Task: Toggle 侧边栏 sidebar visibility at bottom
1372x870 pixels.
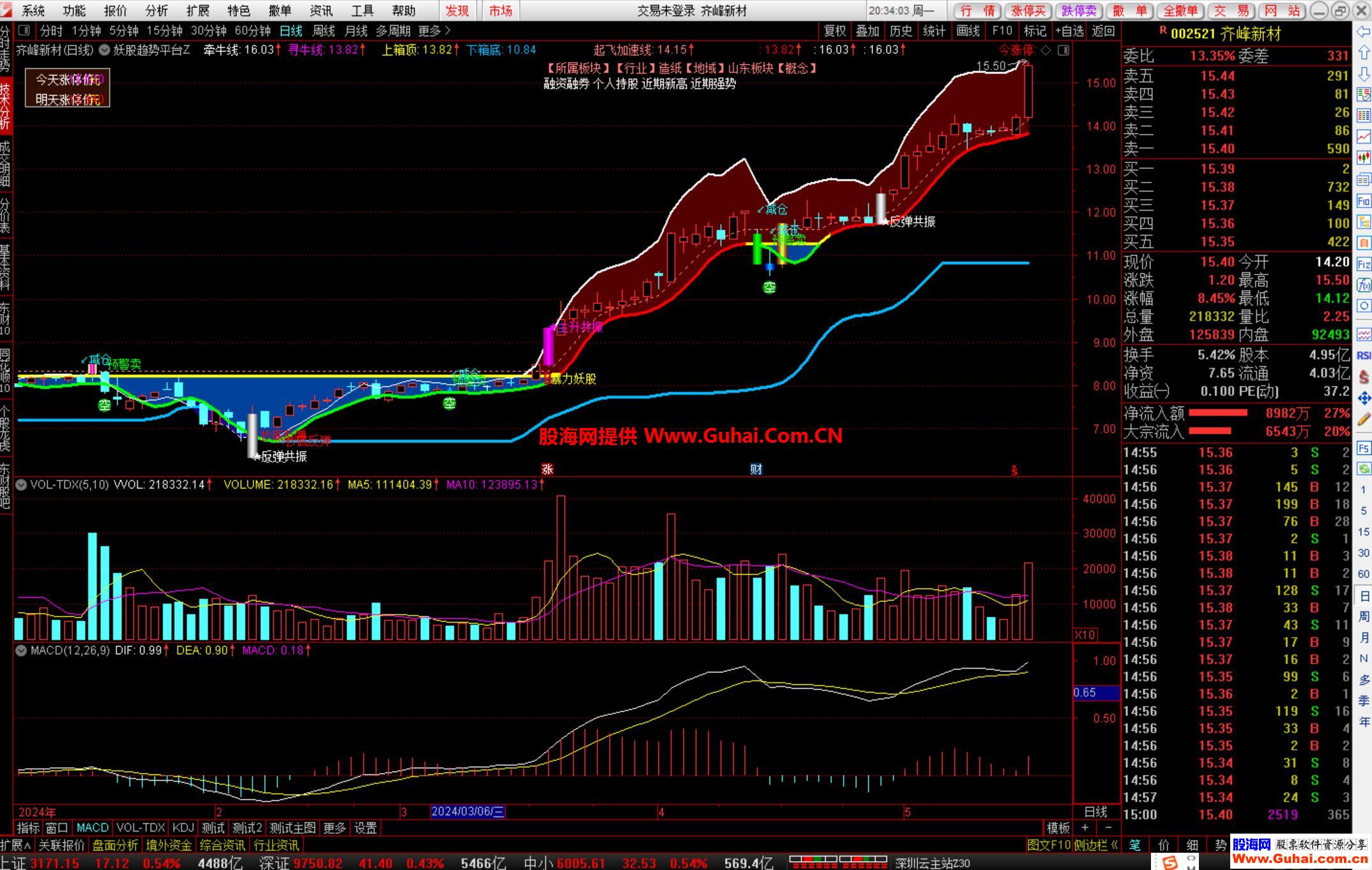Action: 1095,845
